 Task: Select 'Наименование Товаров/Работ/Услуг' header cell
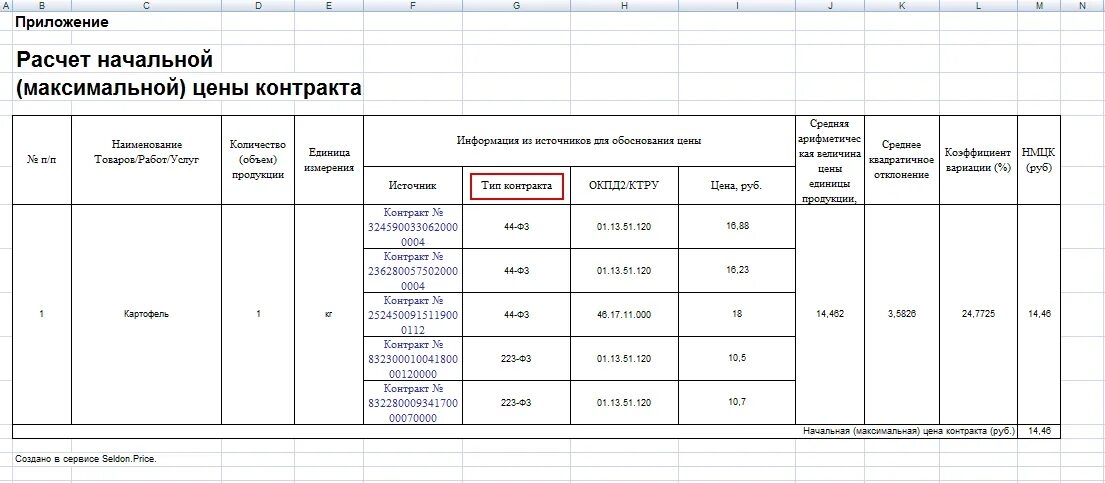(146, 160)
